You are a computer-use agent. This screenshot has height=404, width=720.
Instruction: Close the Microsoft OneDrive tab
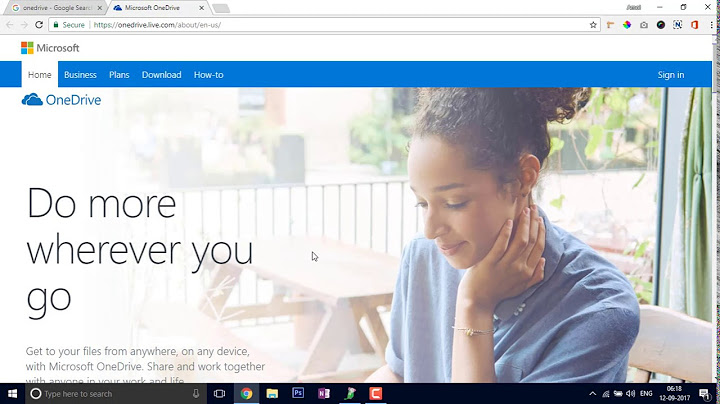(x=201, y=8)
